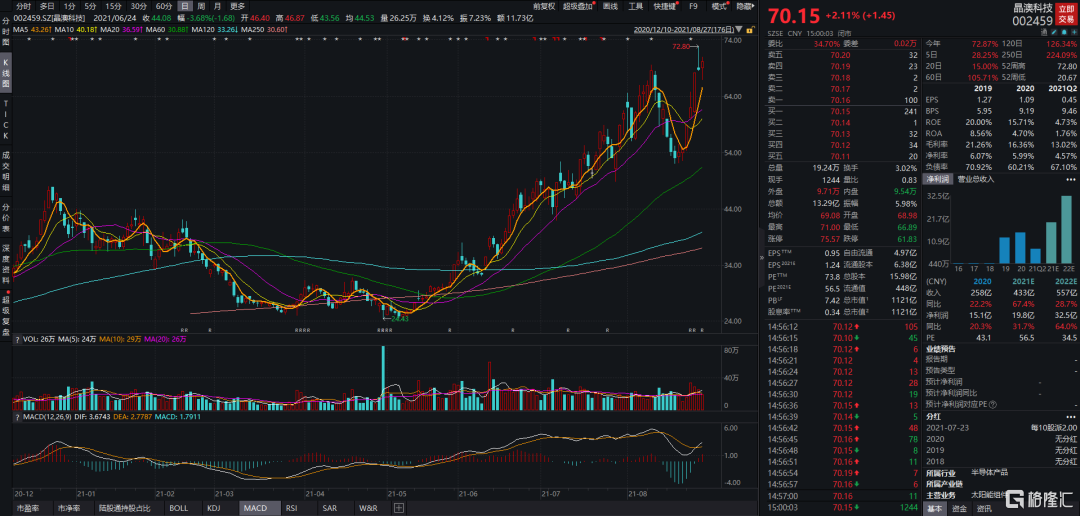Open the 画线 drawing tool

(x=610, y=6)
